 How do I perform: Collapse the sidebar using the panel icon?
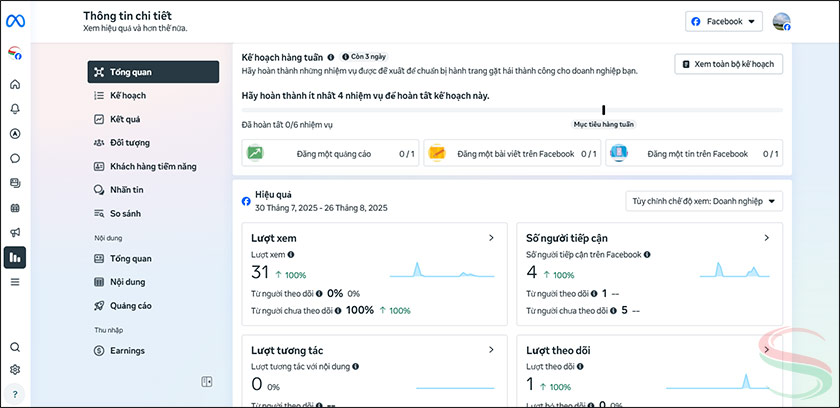(207, 381)
